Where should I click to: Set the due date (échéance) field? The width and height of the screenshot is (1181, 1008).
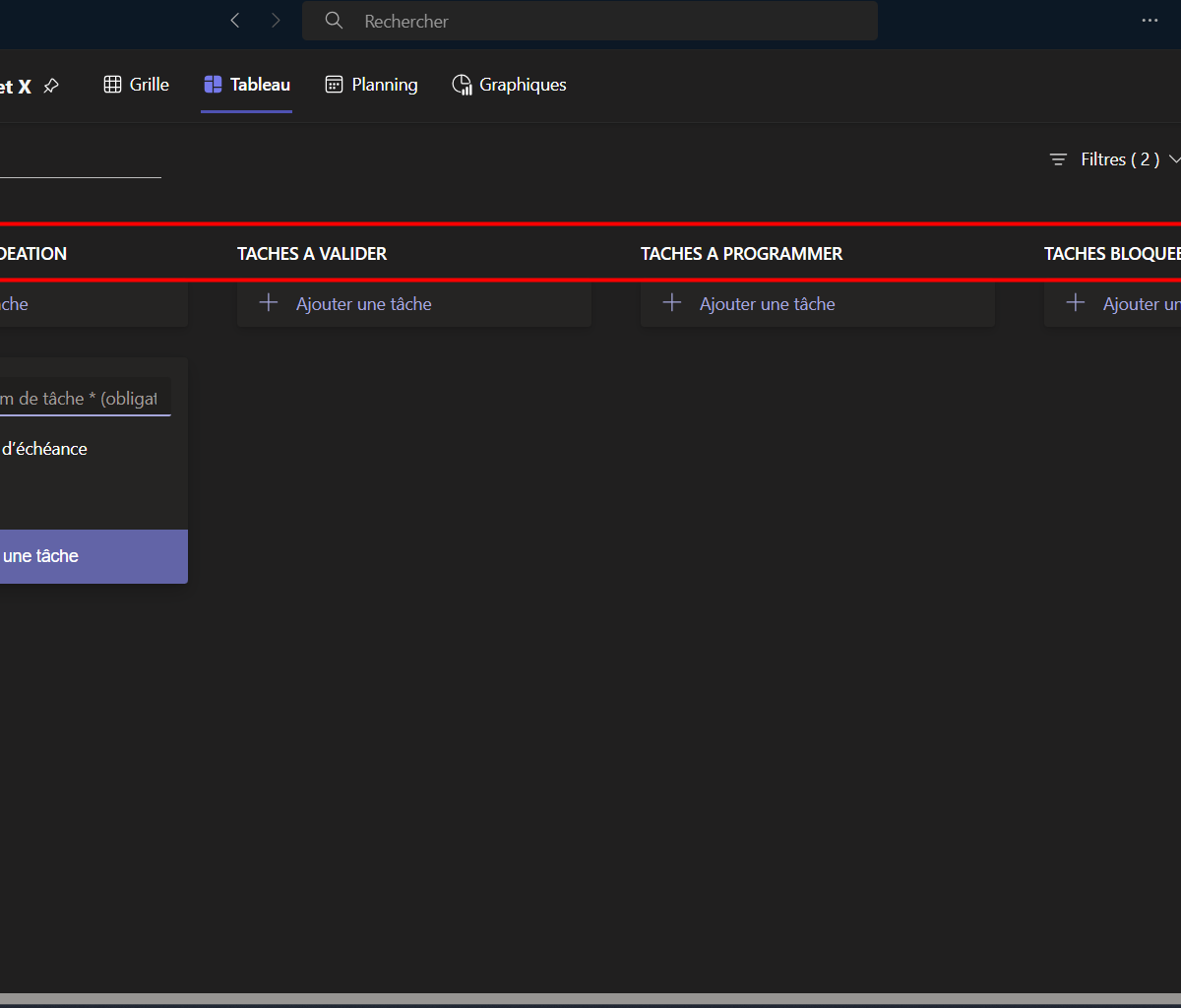pyautogui.click(x=44, y=449)
